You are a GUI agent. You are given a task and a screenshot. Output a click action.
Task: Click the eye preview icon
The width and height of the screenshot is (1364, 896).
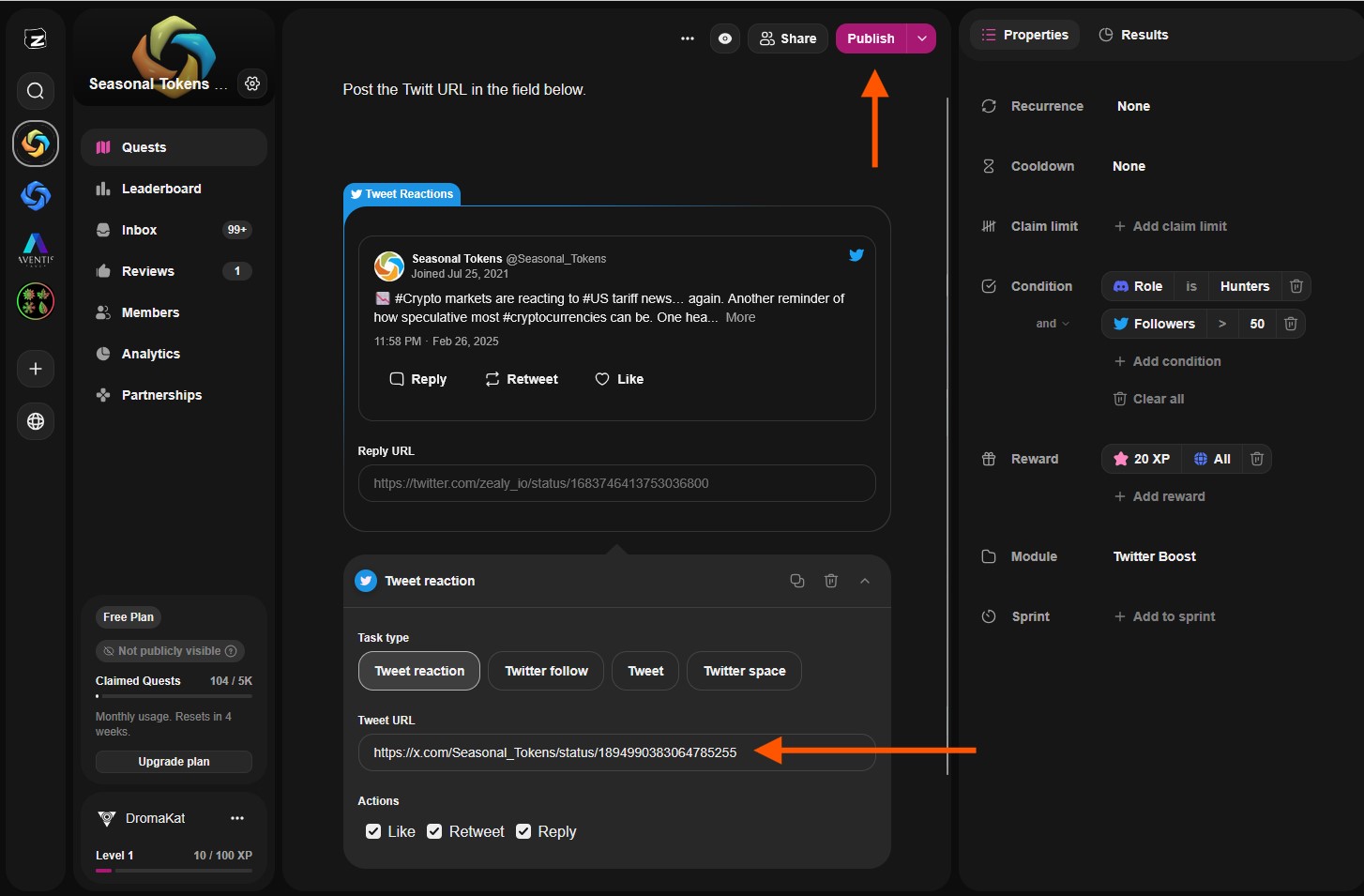point(725,38)
